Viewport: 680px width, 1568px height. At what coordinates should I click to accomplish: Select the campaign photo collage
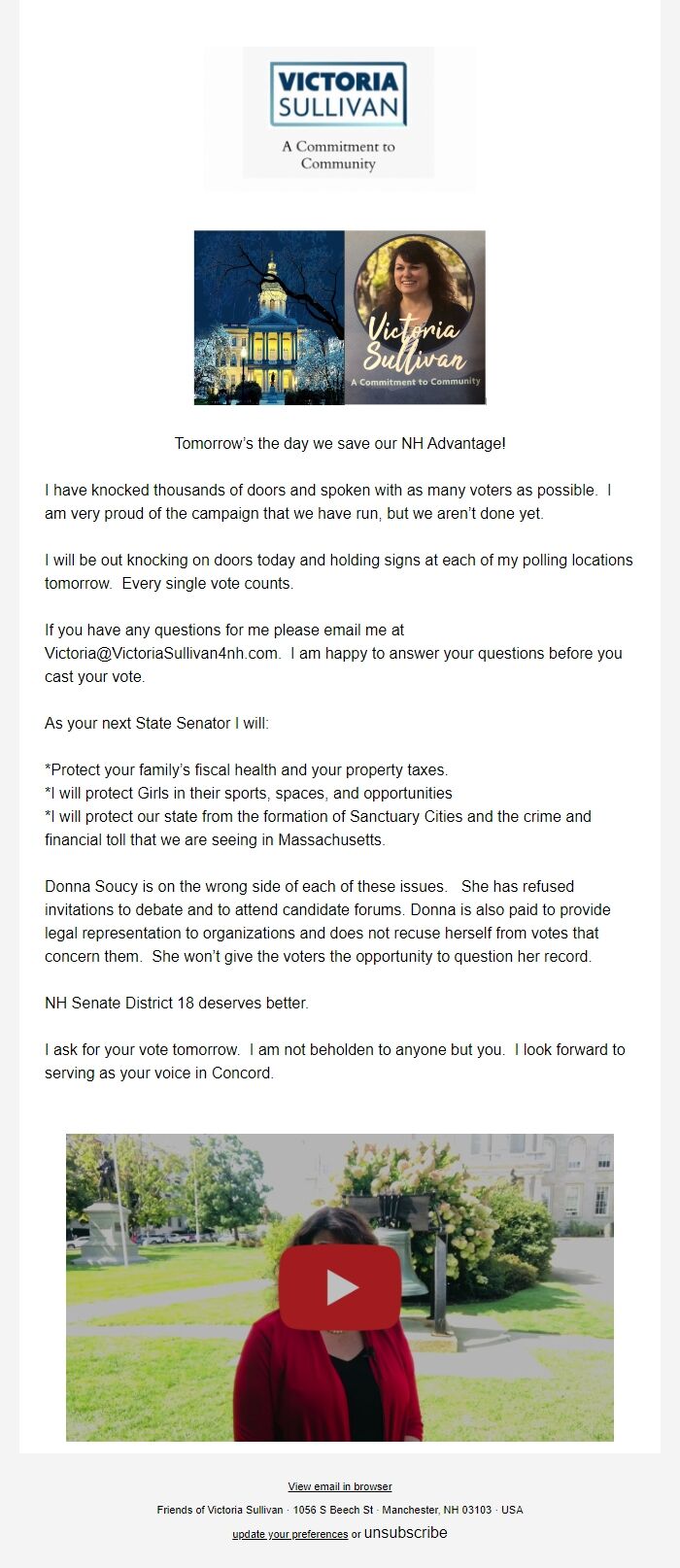click(339, 316)
